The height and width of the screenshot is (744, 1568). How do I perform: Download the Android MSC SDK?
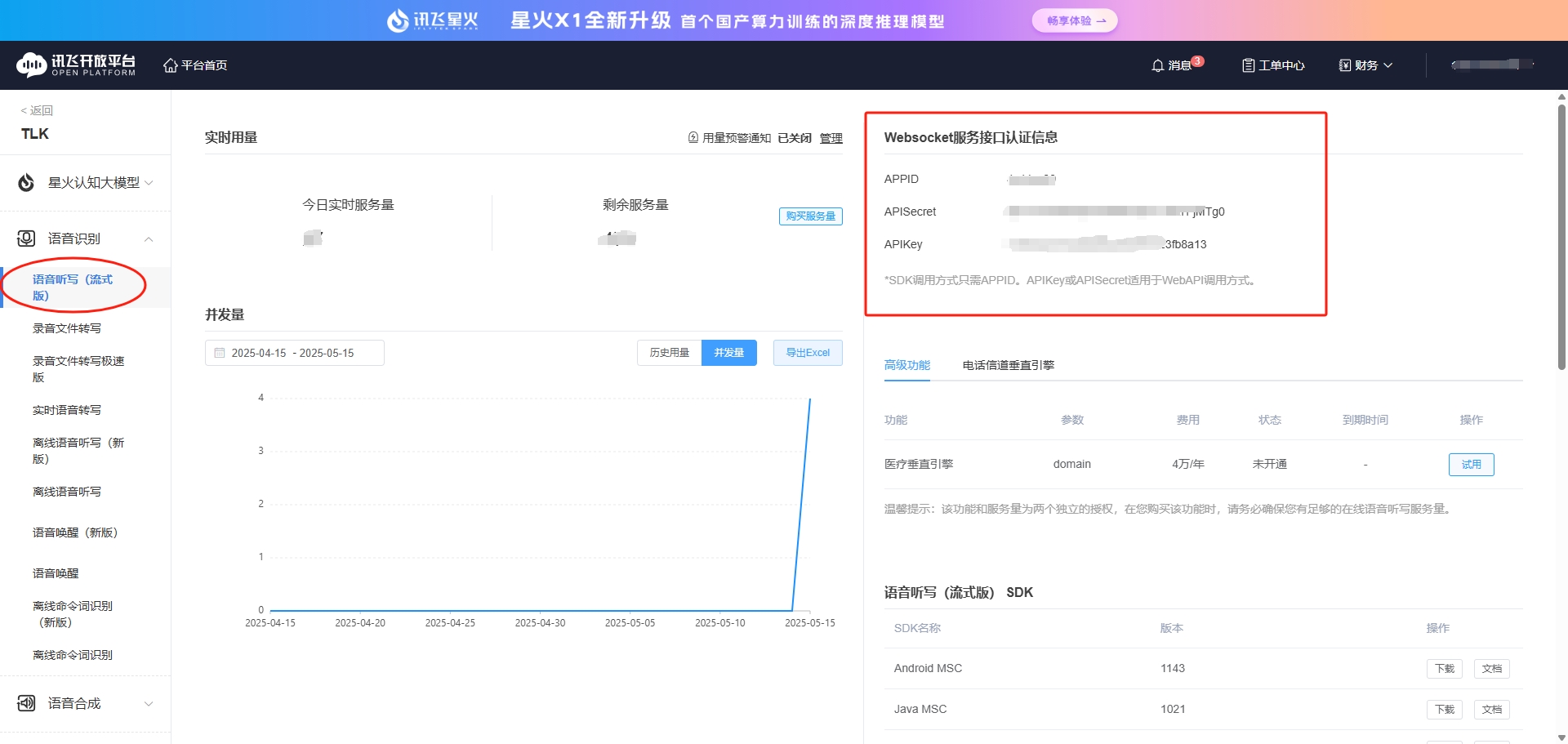coord(1445,669)
